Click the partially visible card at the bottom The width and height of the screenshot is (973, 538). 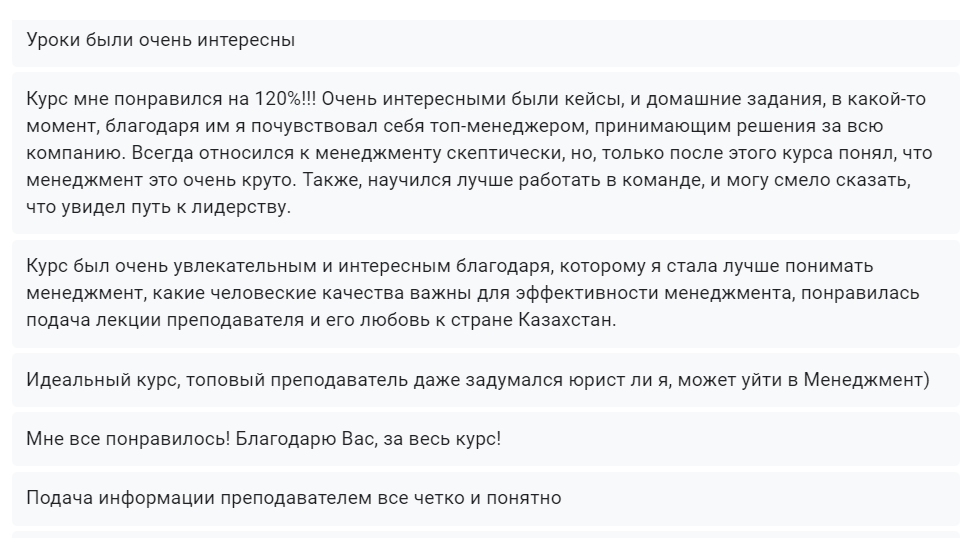[x=485, y=535]
